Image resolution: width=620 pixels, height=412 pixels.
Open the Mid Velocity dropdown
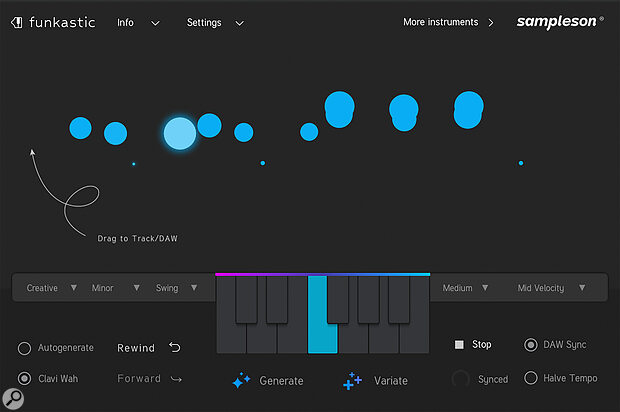tap(541, 288)
